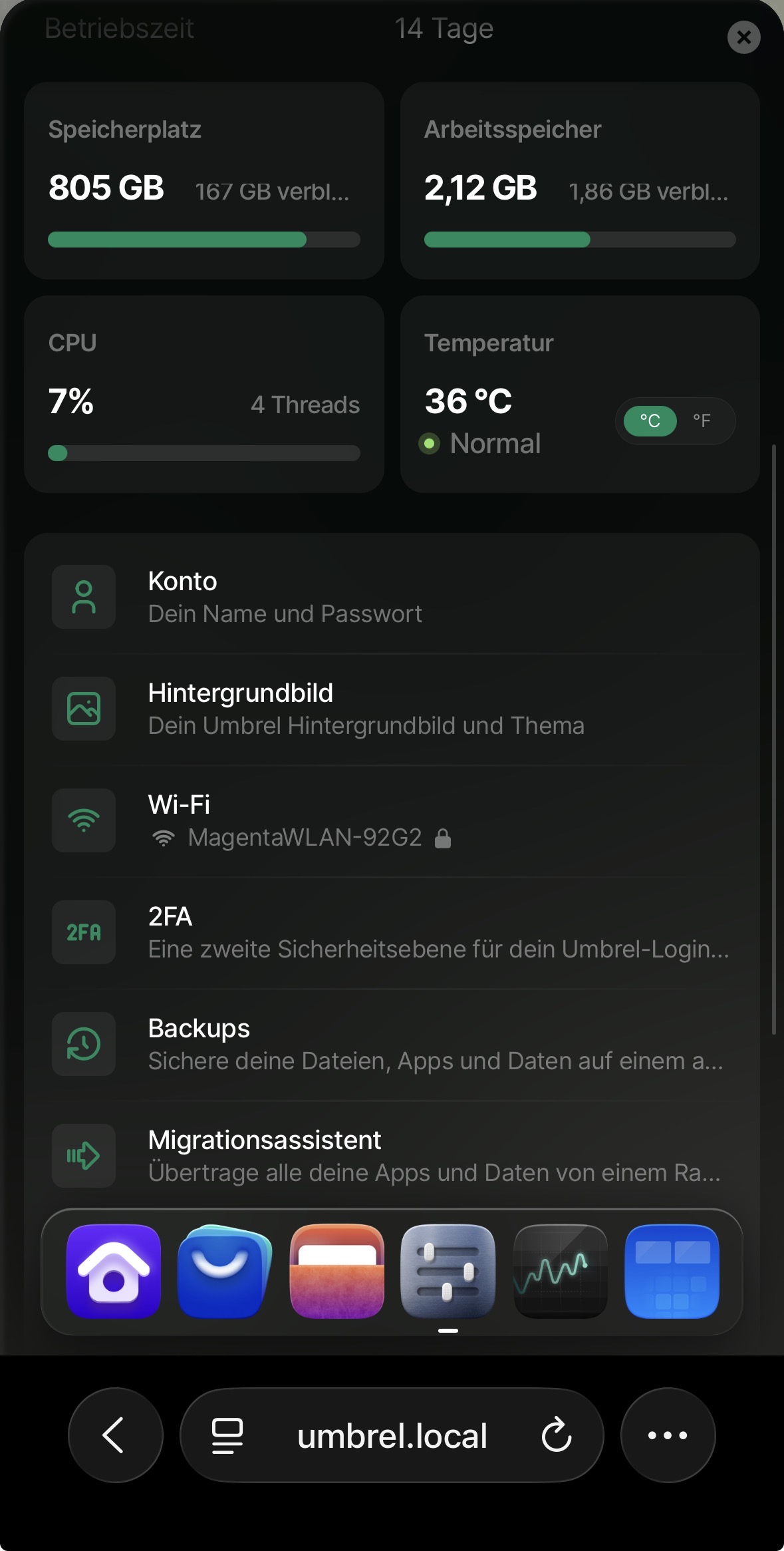The image size is (784, 1551).
Task: Open the Backups settings row
Action: [391, 1044]
